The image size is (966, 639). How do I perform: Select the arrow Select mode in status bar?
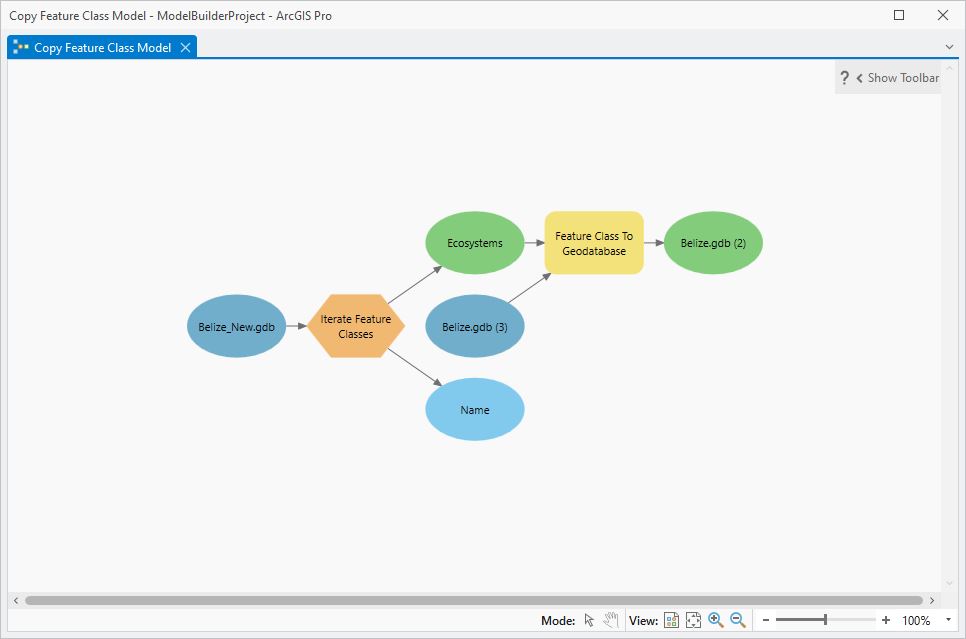[x=589, y=619]
